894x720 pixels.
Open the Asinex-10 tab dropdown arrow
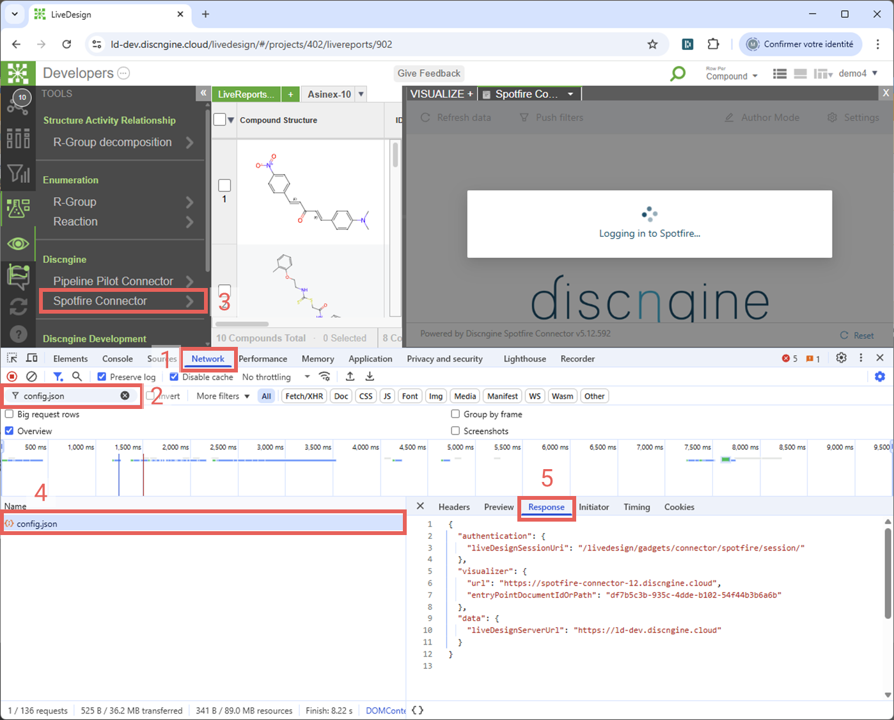pyautogui.click(x=361, y=94)
